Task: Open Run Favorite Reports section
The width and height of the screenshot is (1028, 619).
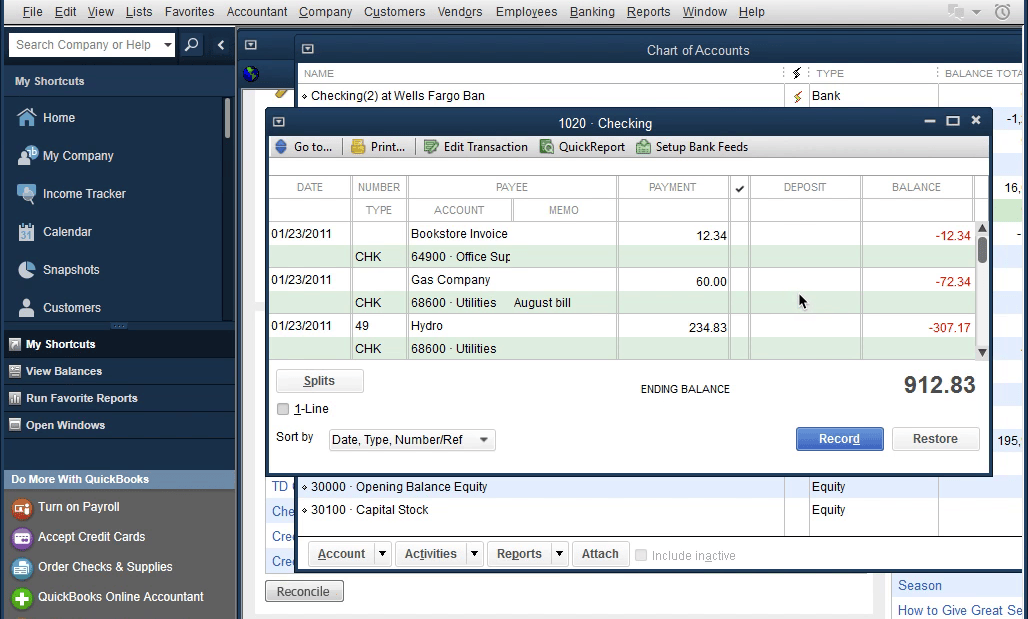Action: pyautogui.click(x=119, y=398)
